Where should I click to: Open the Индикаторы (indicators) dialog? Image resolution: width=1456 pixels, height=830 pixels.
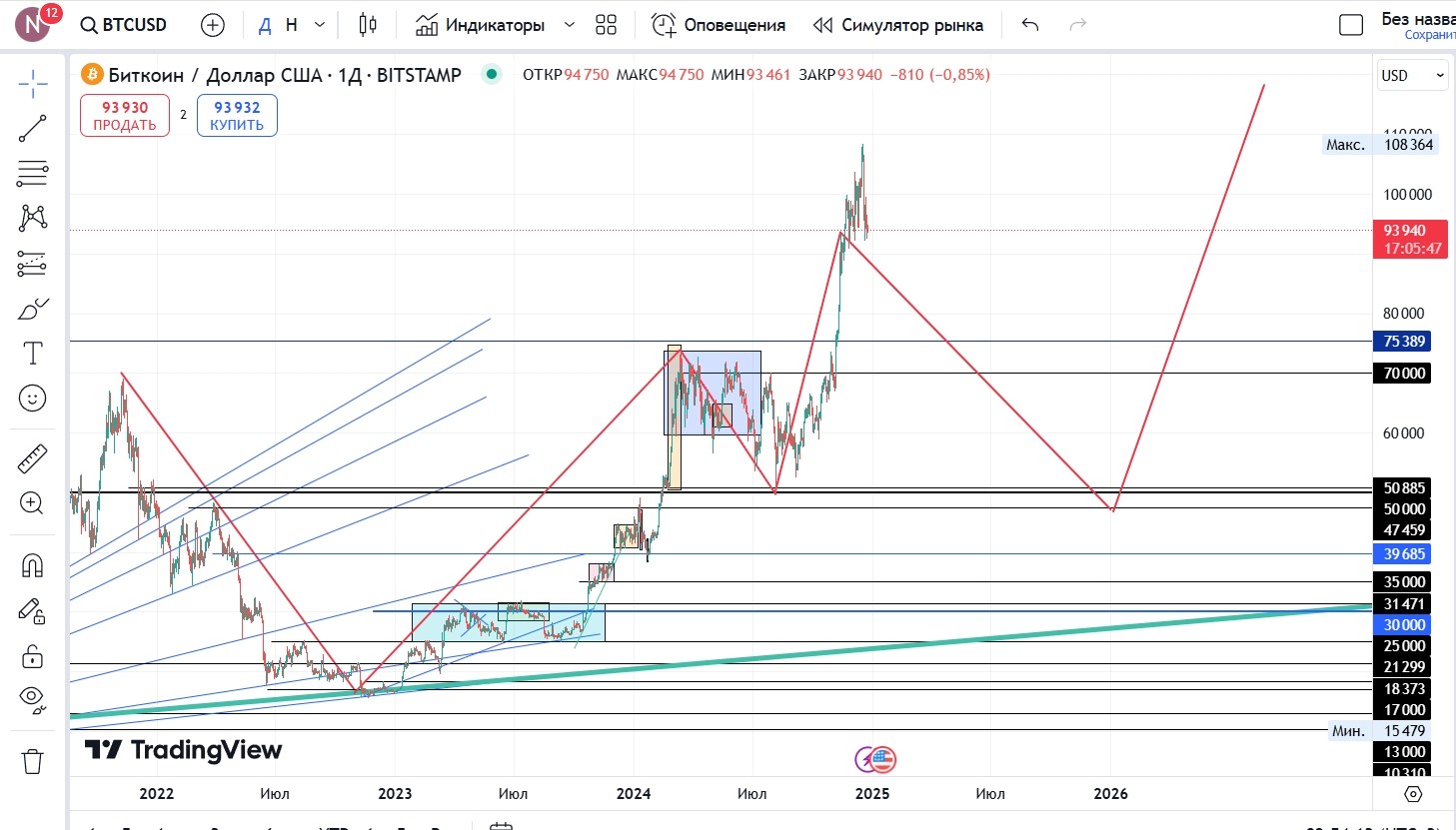coord(481,25)
